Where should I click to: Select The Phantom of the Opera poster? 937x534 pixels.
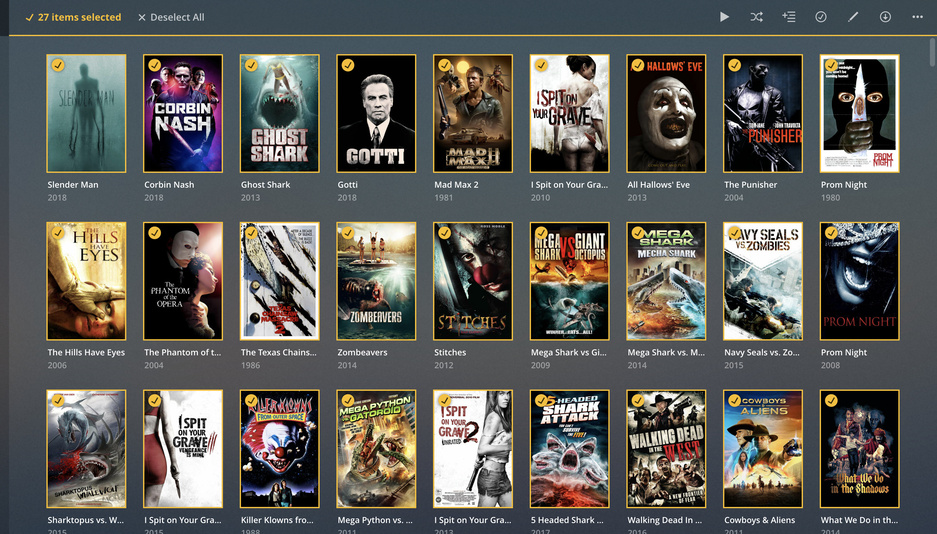[x=183, y=281]
